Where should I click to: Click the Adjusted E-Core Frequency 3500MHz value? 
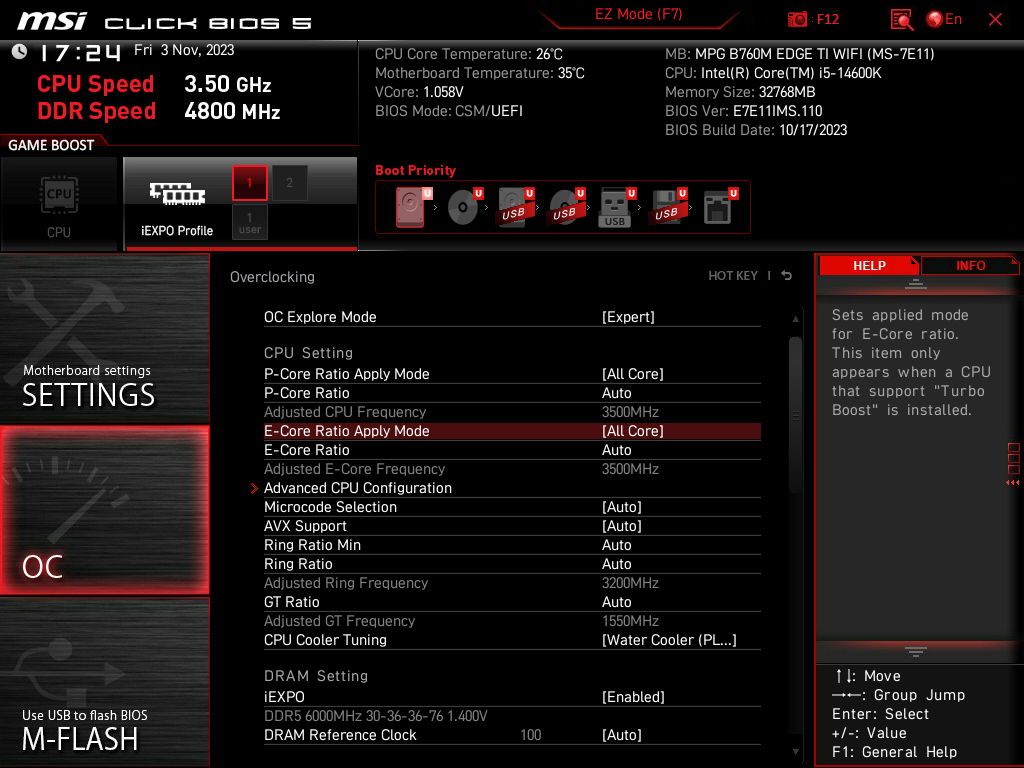630,469
